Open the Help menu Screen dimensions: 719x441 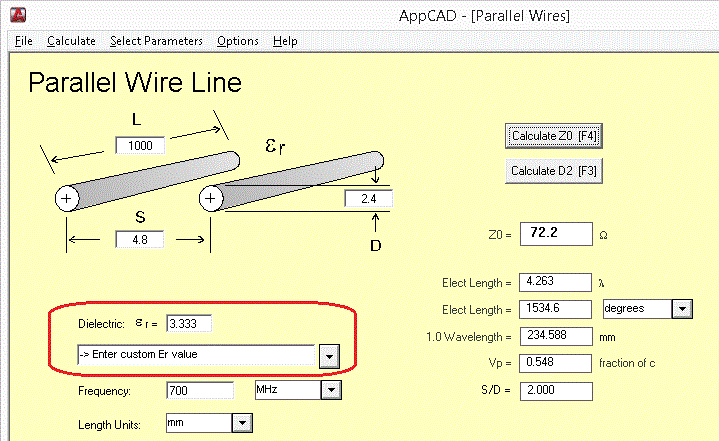(x=285, y=41)
